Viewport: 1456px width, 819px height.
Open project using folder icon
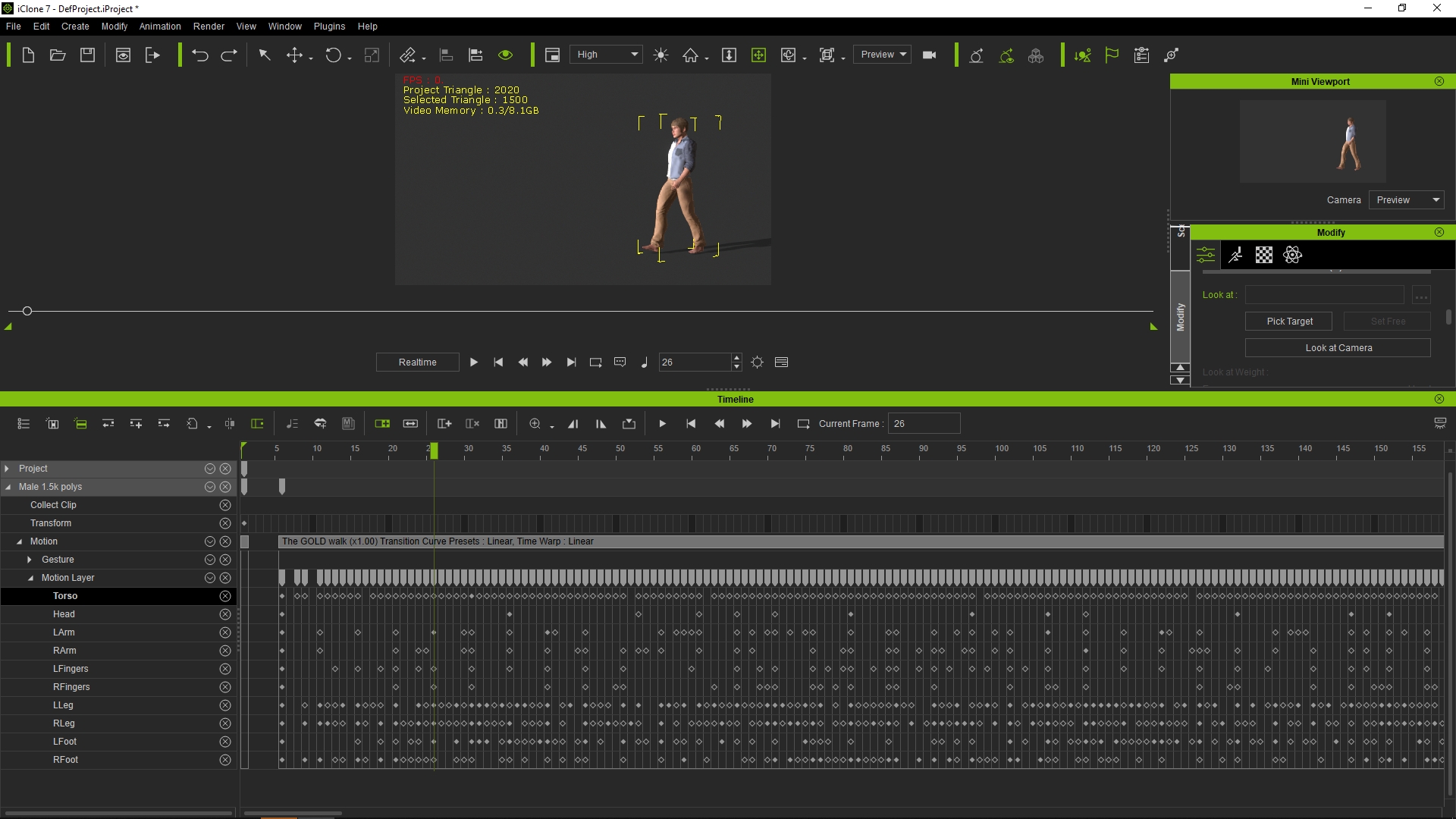(x=58, y=55)
